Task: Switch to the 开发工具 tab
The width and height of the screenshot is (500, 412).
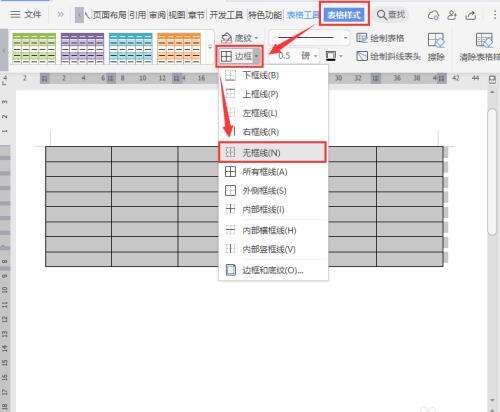Action: click(x=226, y=15)
